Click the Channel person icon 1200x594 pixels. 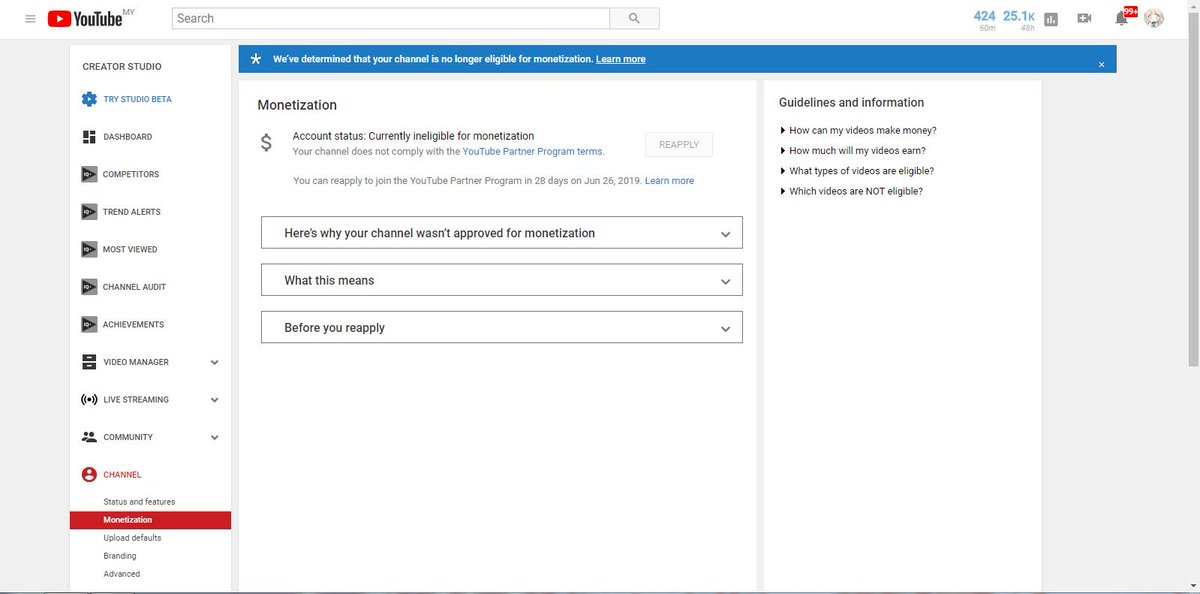click(89, 475)
